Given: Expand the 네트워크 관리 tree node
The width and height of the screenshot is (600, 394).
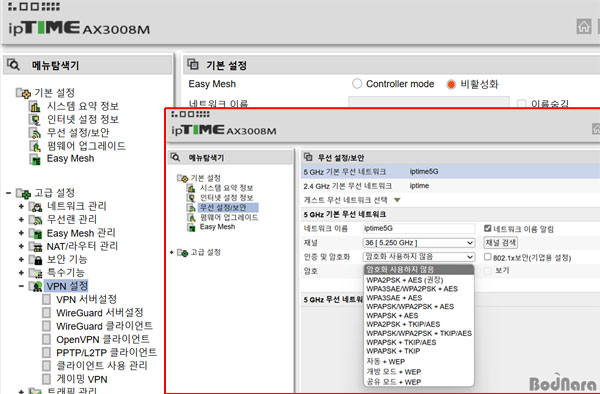Looking at the screenshot, I should [x=21, y=207].
